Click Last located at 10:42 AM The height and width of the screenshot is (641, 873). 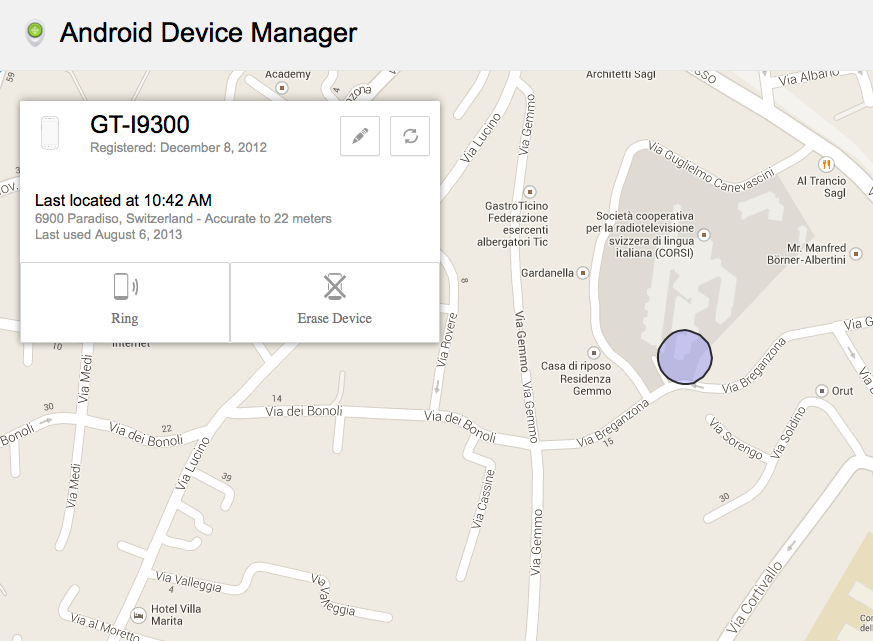(124, 200)
